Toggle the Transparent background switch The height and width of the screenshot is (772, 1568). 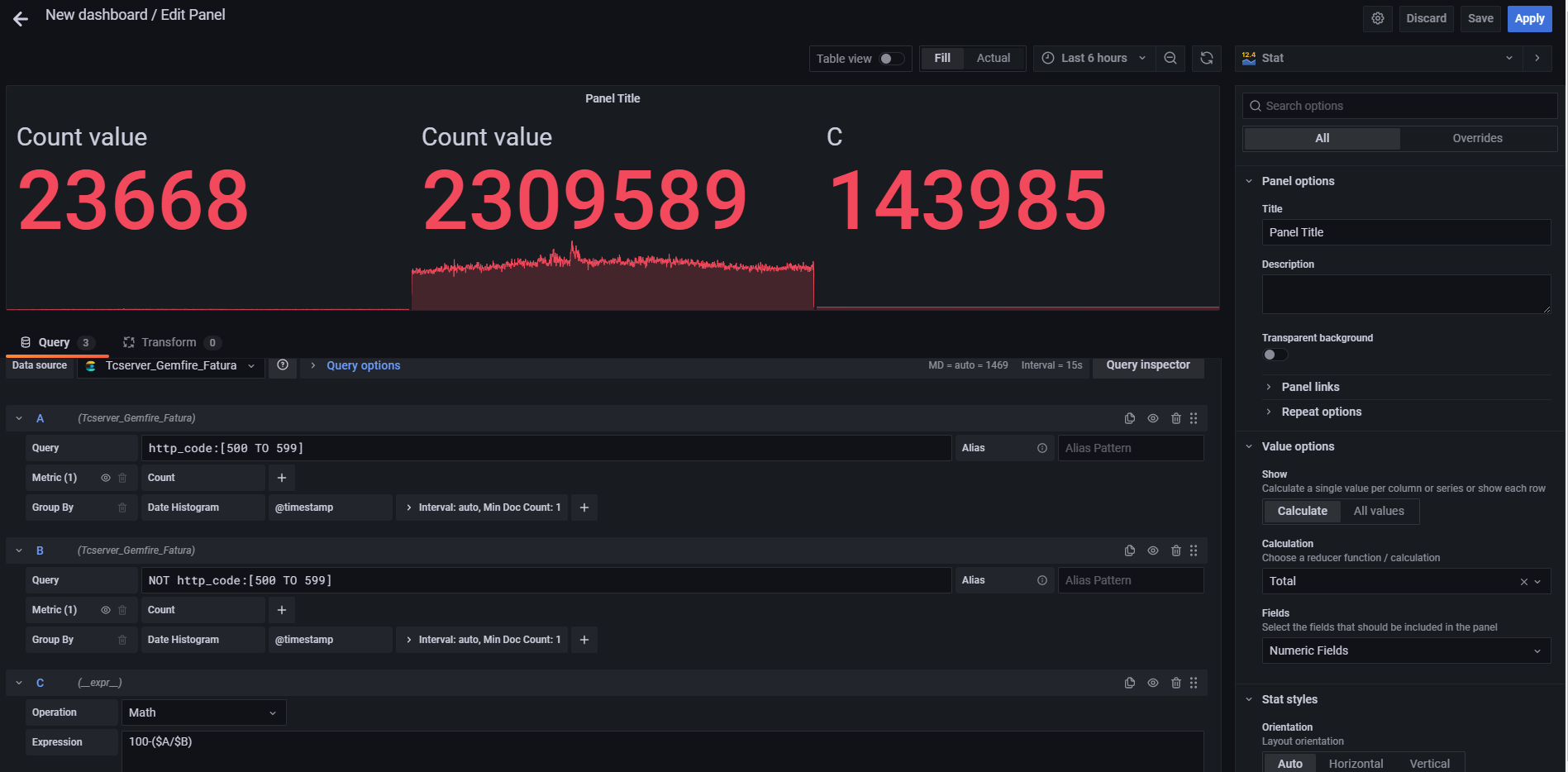coord(1275,355)
